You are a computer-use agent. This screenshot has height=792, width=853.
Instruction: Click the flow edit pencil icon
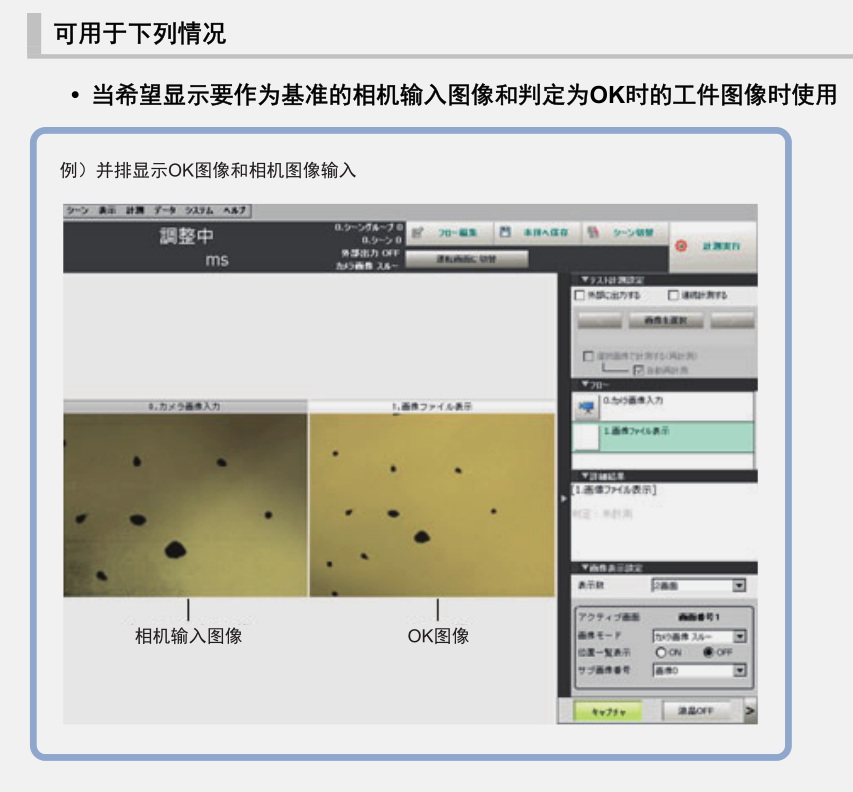pyautogui.click(x=418, y=233)
